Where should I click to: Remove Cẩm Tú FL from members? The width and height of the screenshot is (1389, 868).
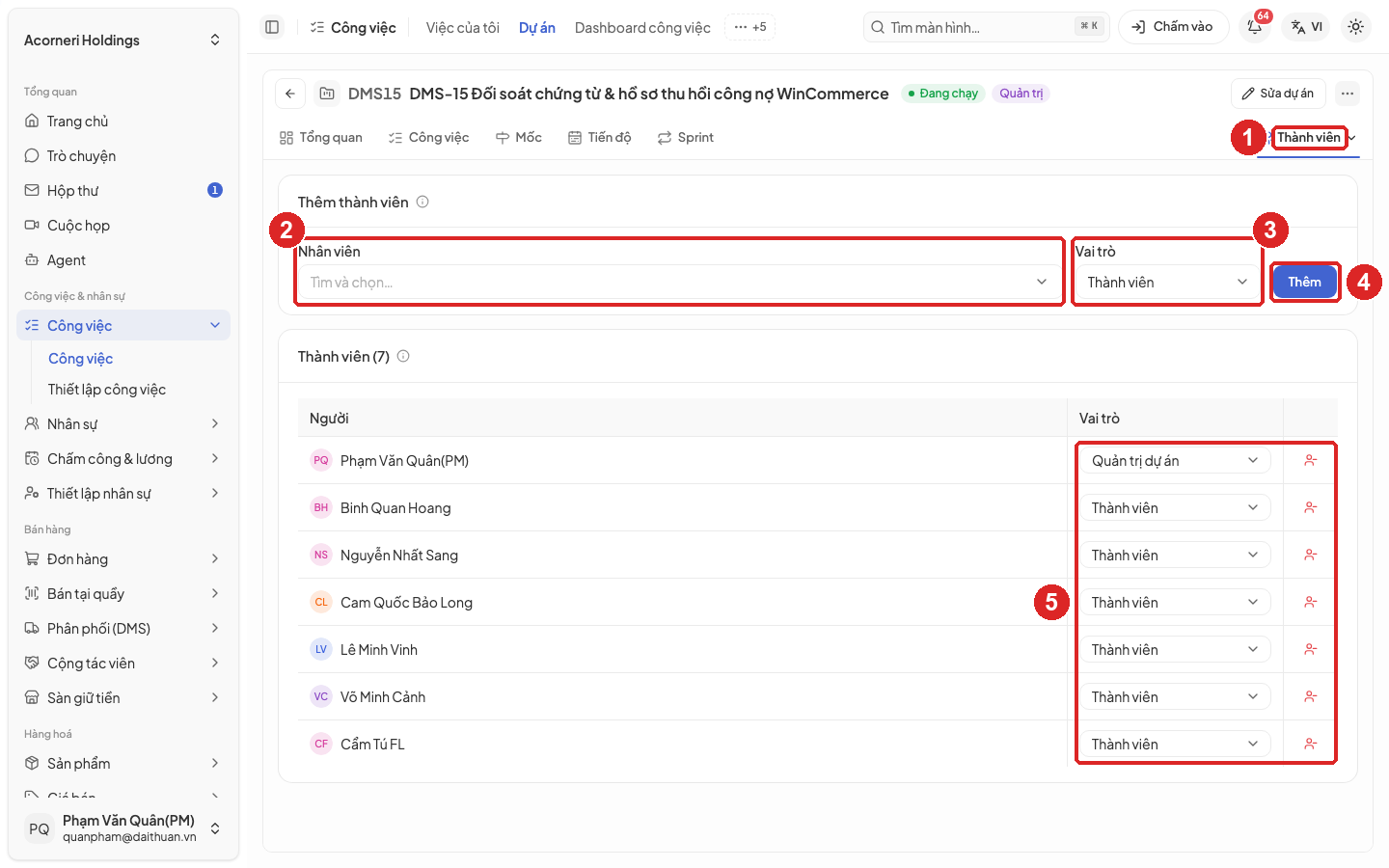click(x=1310, y=744)
